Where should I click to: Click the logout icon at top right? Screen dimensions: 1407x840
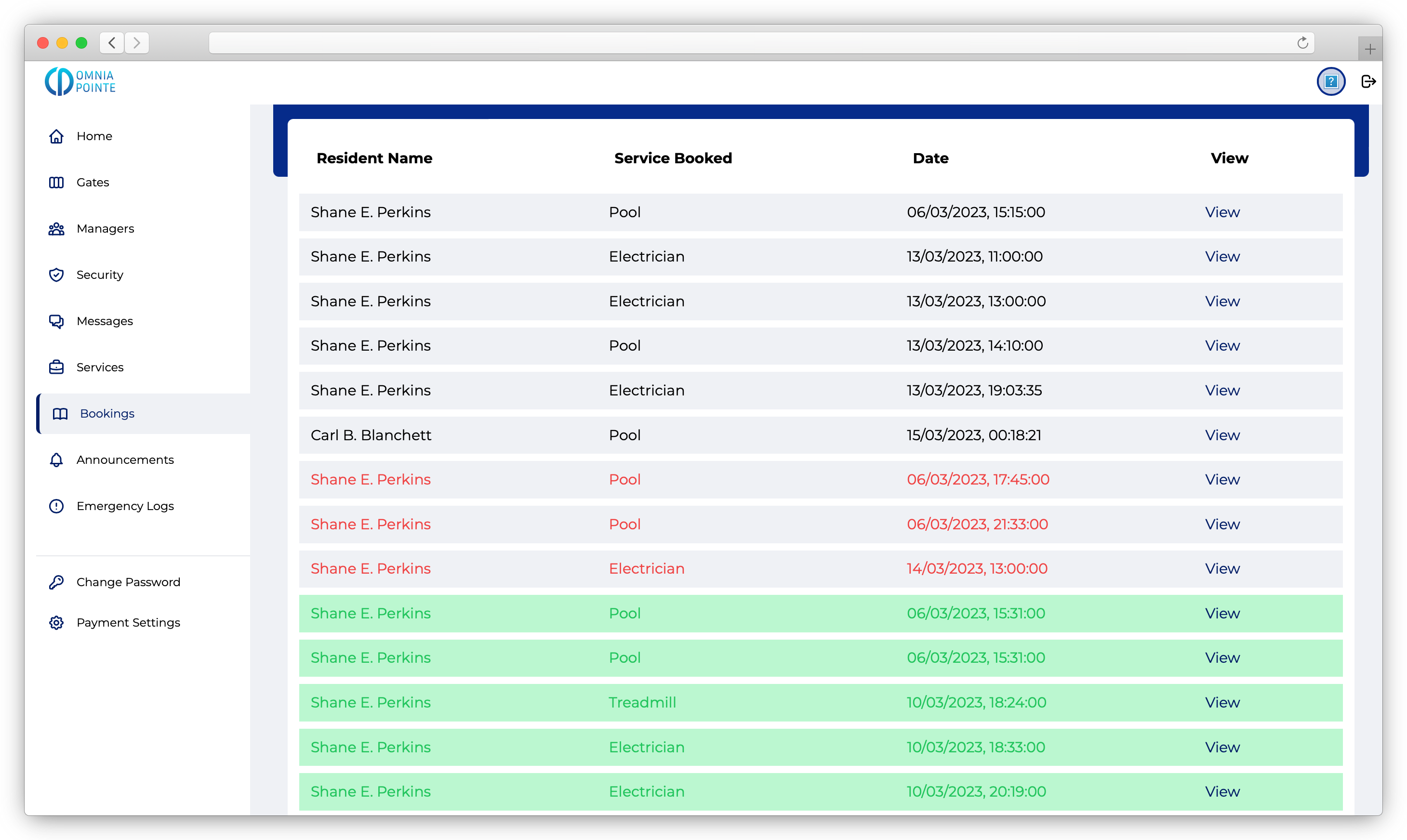click(1368, 81)
